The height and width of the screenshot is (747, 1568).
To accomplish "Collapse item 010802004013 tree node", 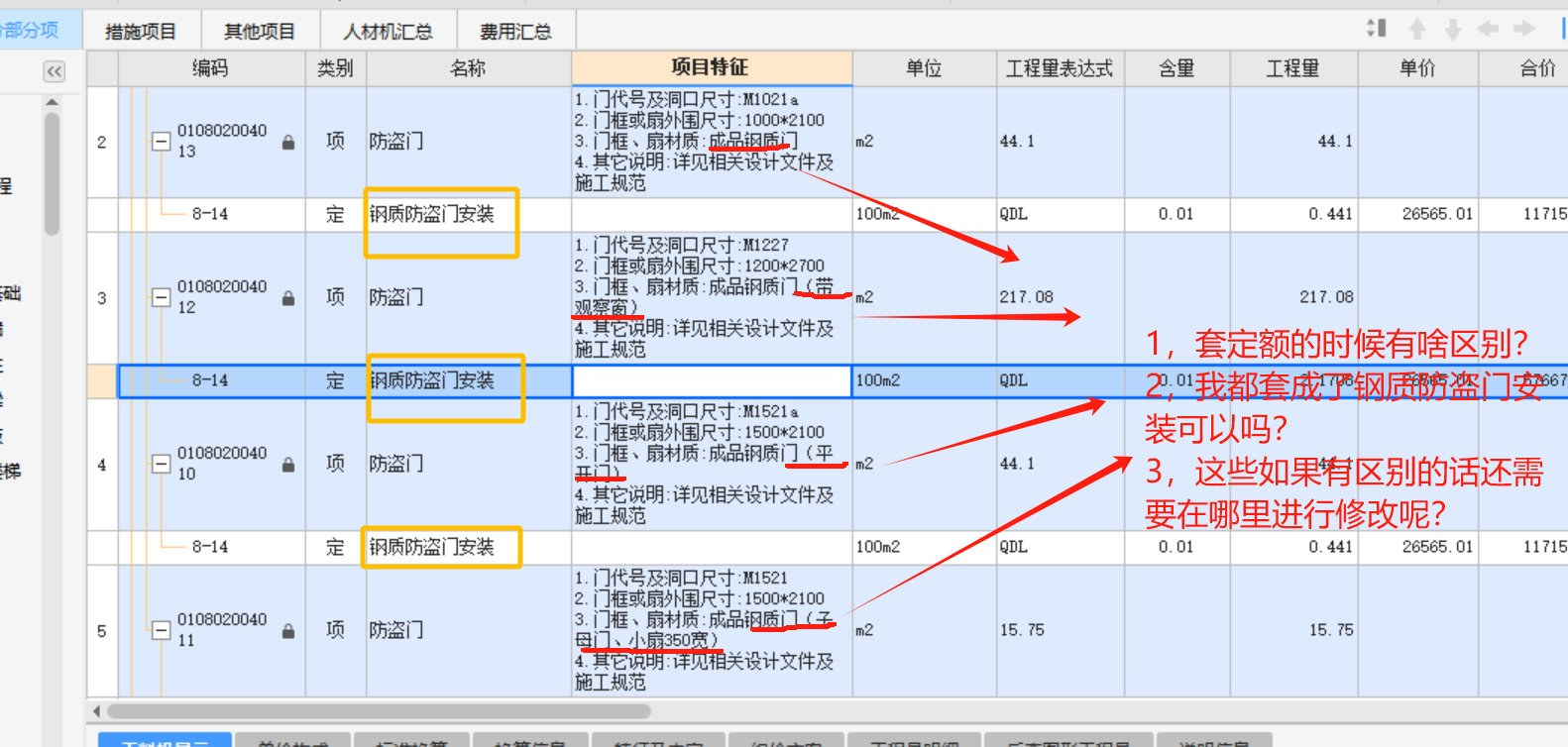I will [161, 142].
